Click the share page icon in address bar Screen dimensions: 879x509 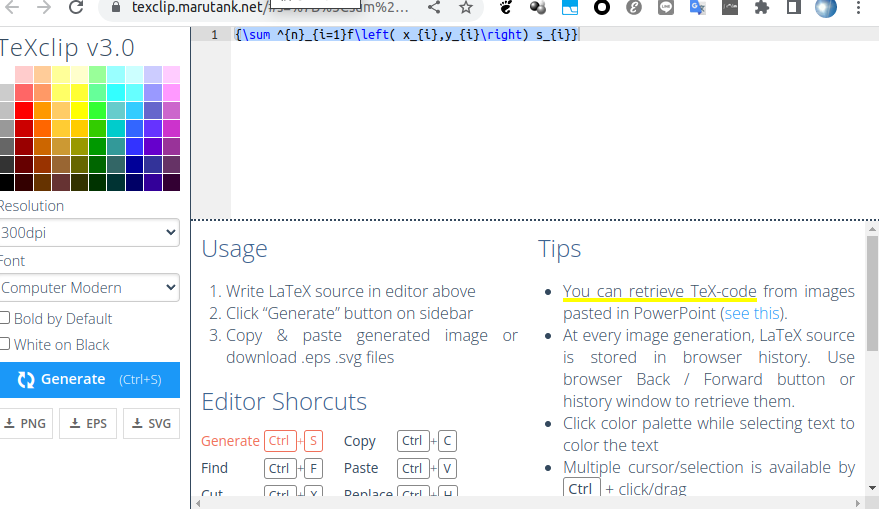pyautogui.click(x=433, y=7)
